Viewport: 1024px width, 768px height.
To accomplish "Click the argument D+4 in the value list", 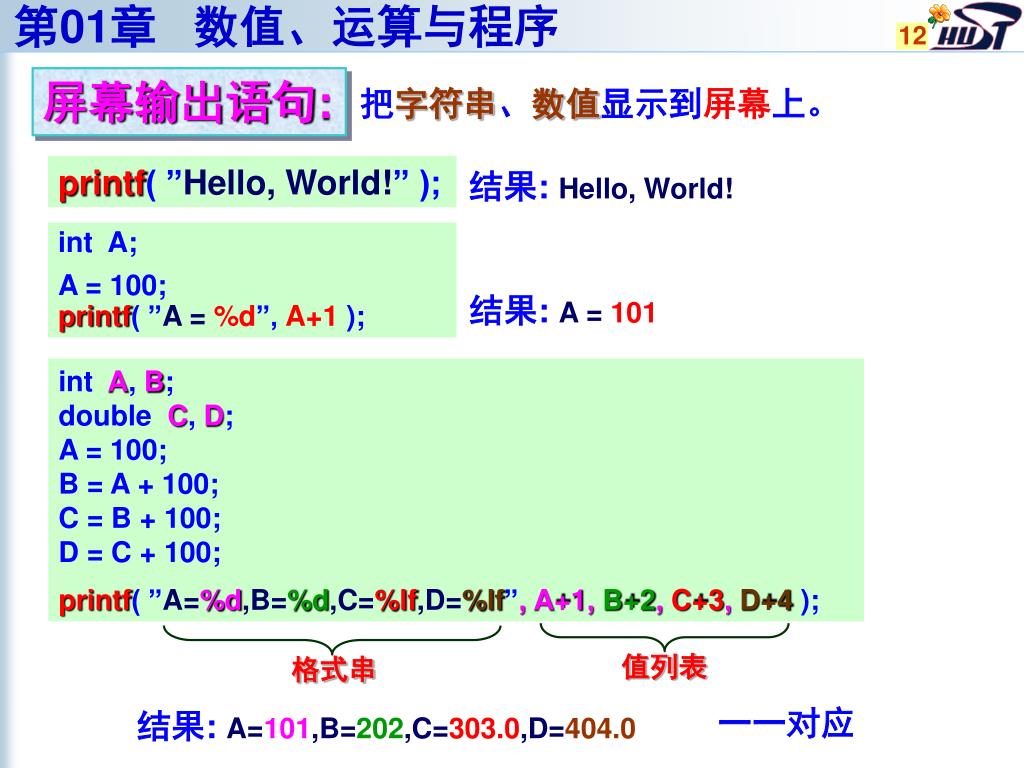I will 767,600.
